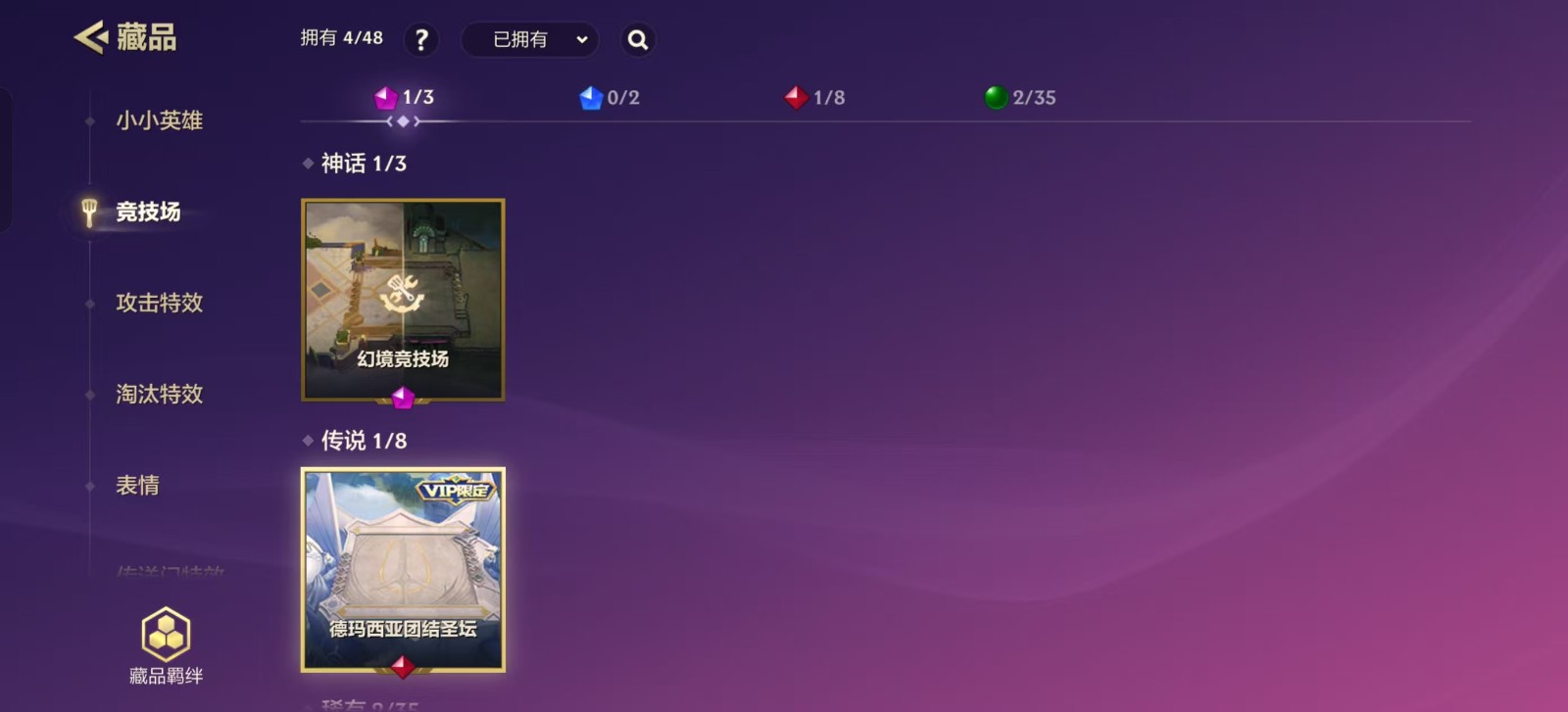This screenshot has height=712, width=1568.
Task: Select the blue gem 0/2 tab
Action: (610, 98)
